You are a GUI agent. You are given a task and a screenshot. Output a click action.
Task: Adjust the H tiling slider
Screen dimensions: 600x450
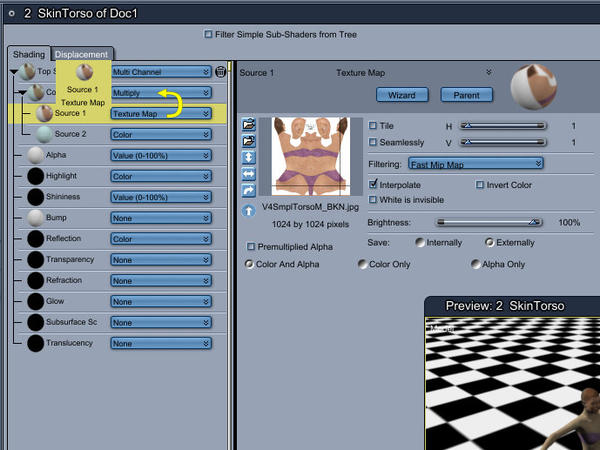click(x=503, y=126)
